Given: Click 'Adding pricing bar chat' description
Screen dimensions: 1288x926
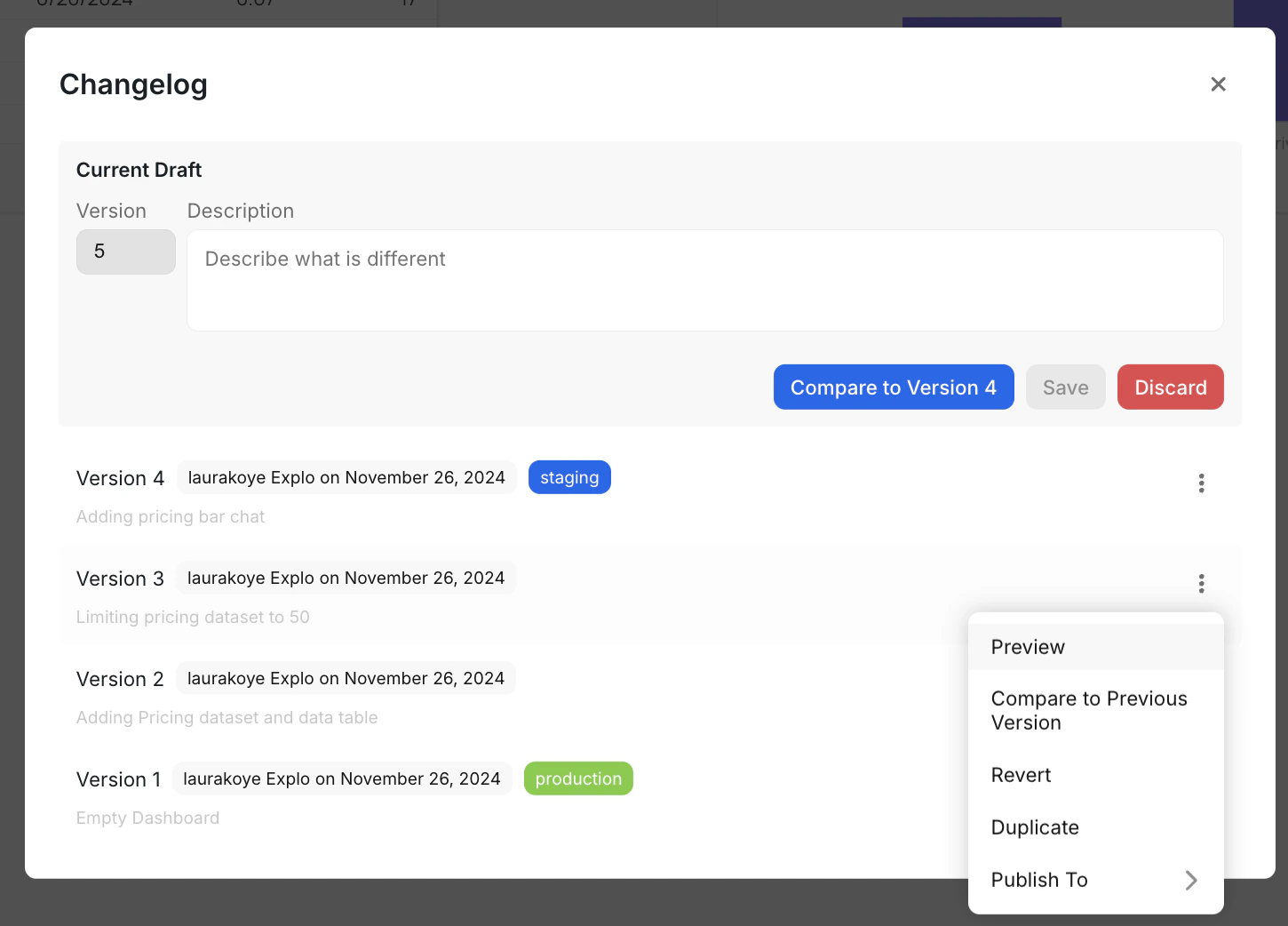Looking at the screenshot, I should [171, 517].
